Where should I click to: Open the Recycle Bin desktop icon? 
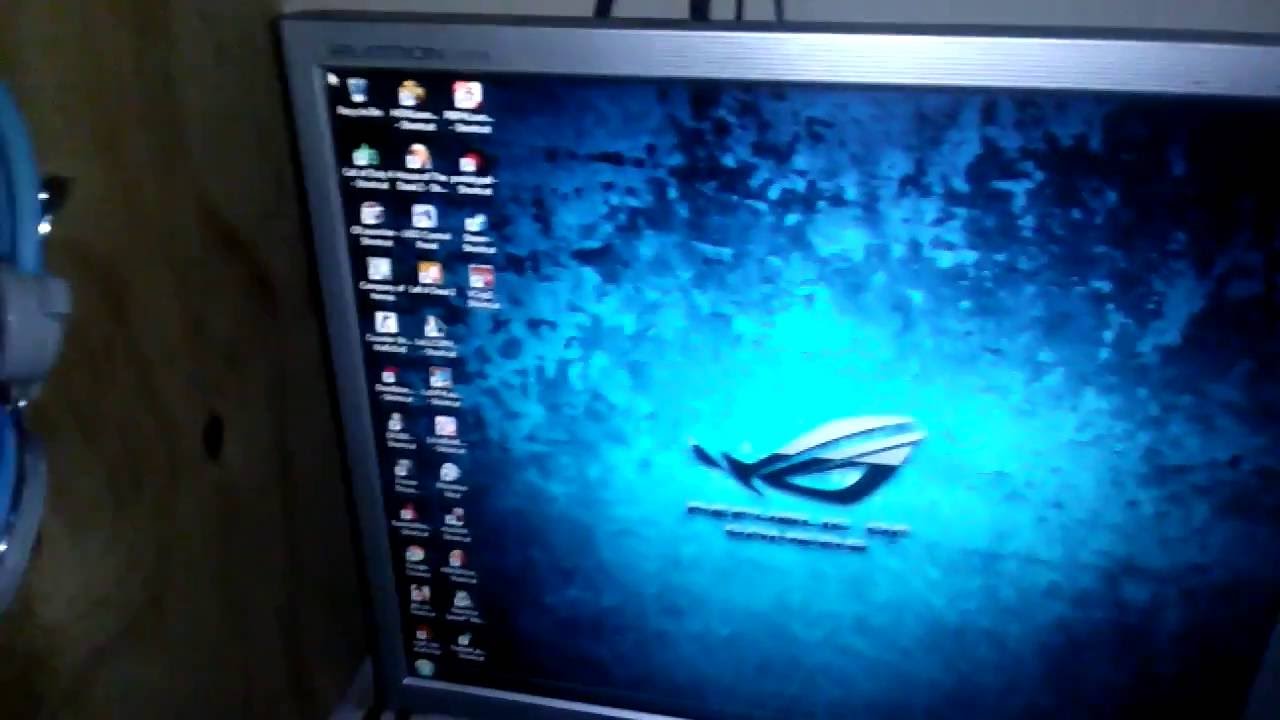click(358, 97)
